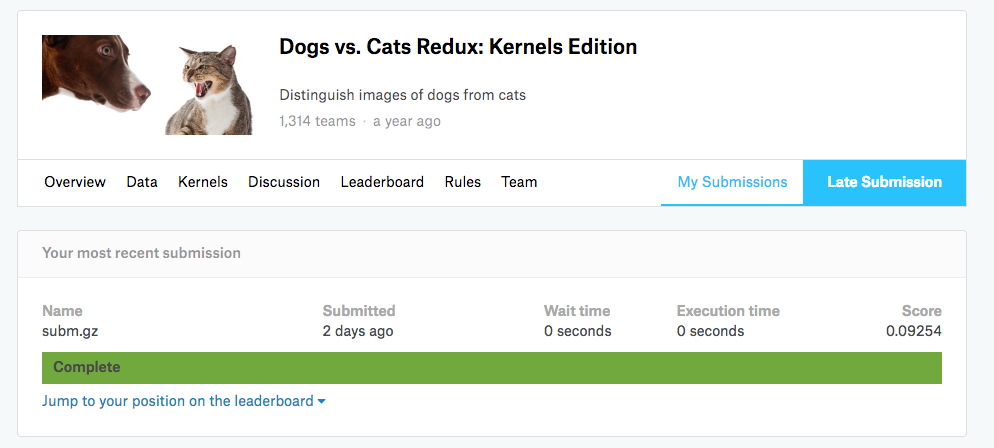Screen dimensions: 994x448
Task: Open the Discussion tab
Action: click(284, 182)
